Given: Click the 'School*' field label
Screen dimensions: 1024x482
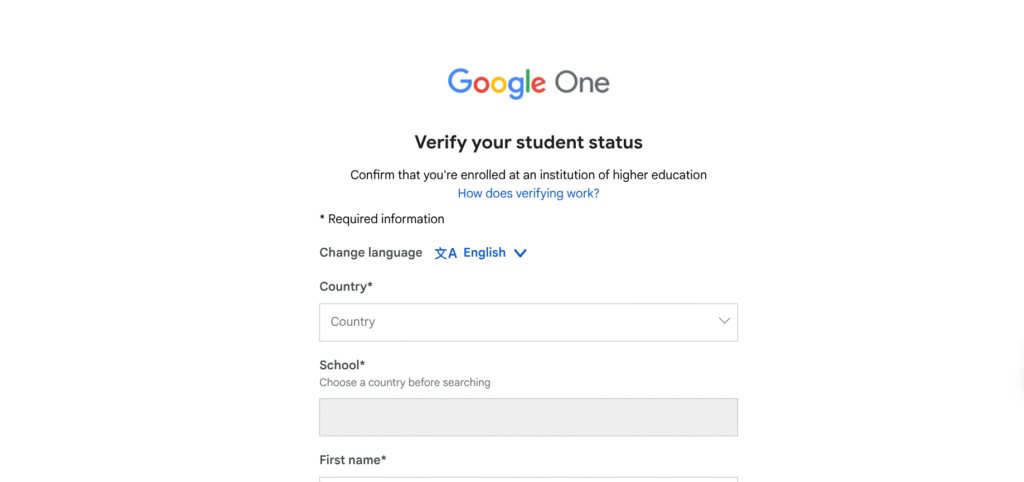Looking at the screenshot, I should pyautogui.click(x=342, y=365).
